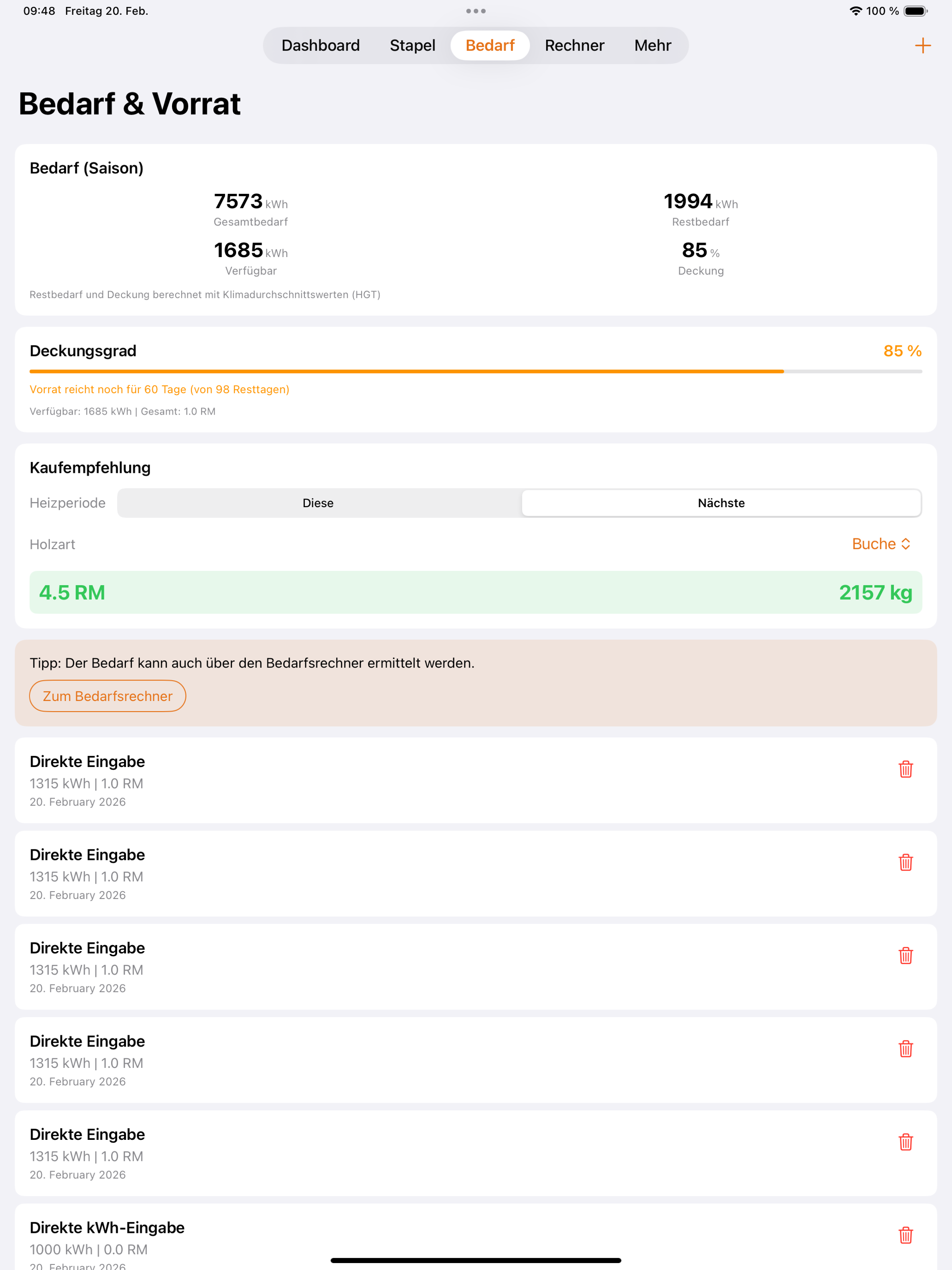Tap the 'Tipp: Der Bedarf kann auch' hint text
This screenshot has width=952, height=1270.
252,663
